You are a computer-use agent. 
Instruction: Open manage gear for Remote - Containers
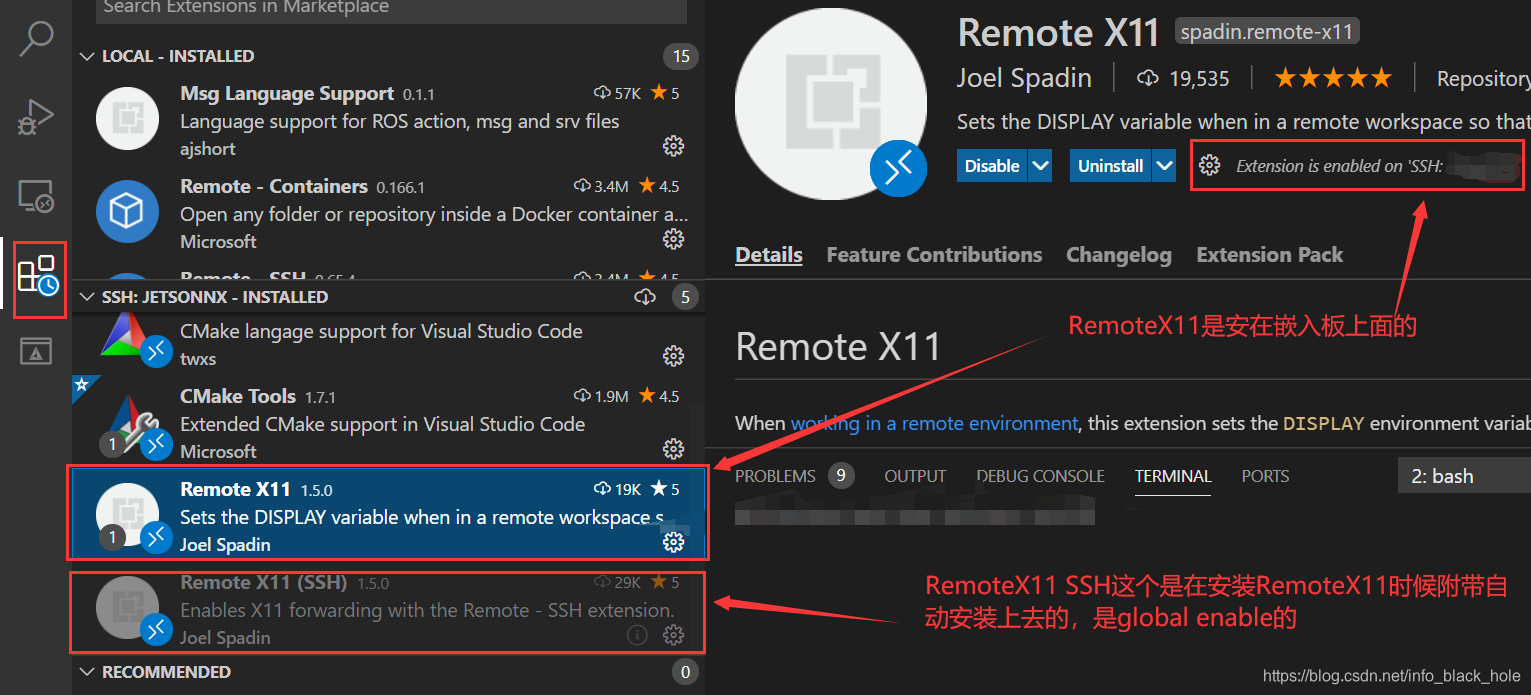click(x=673, y=238)
